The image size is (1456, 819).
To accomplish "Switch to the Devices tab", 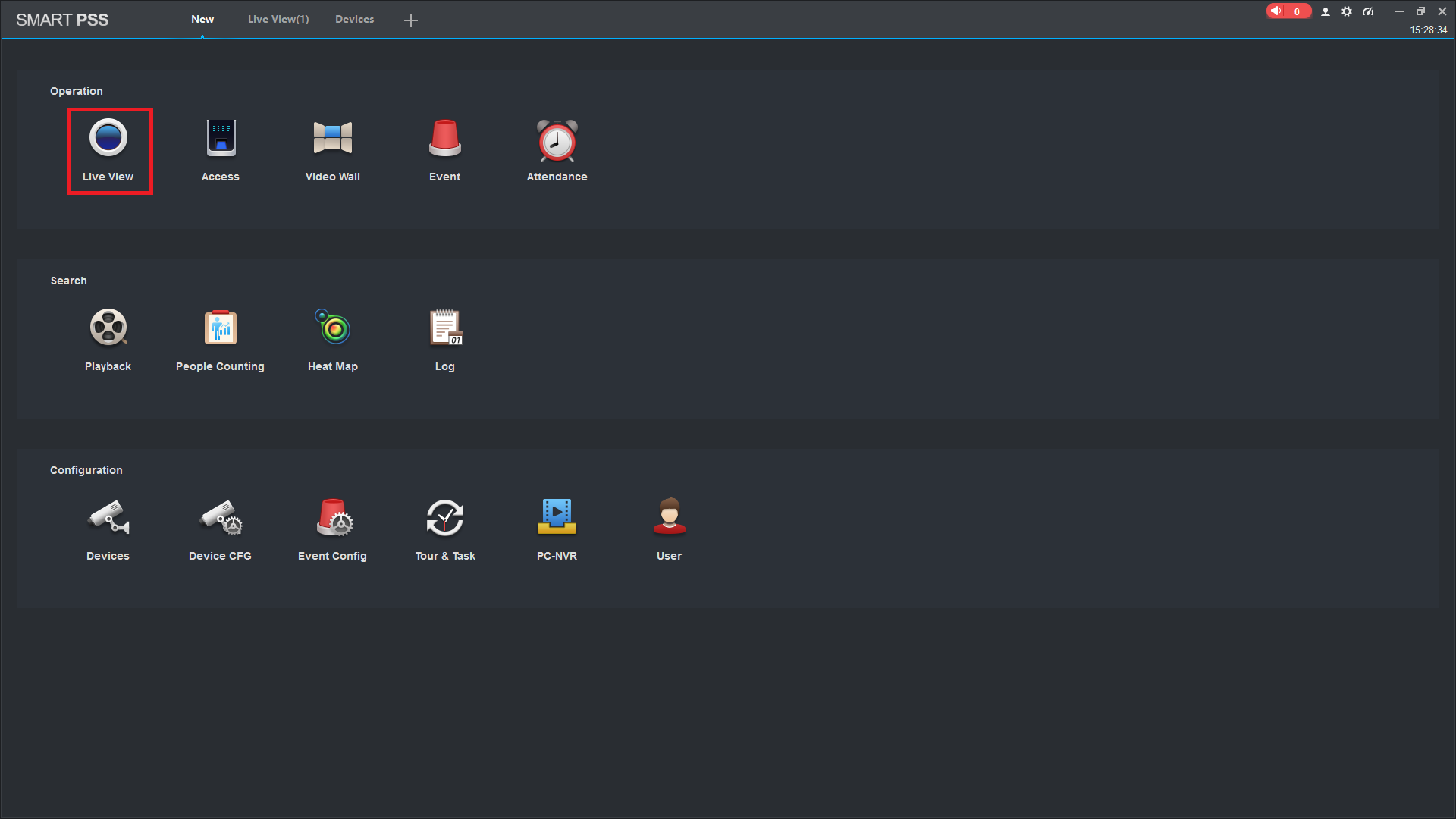I will [x=354, y=19].
